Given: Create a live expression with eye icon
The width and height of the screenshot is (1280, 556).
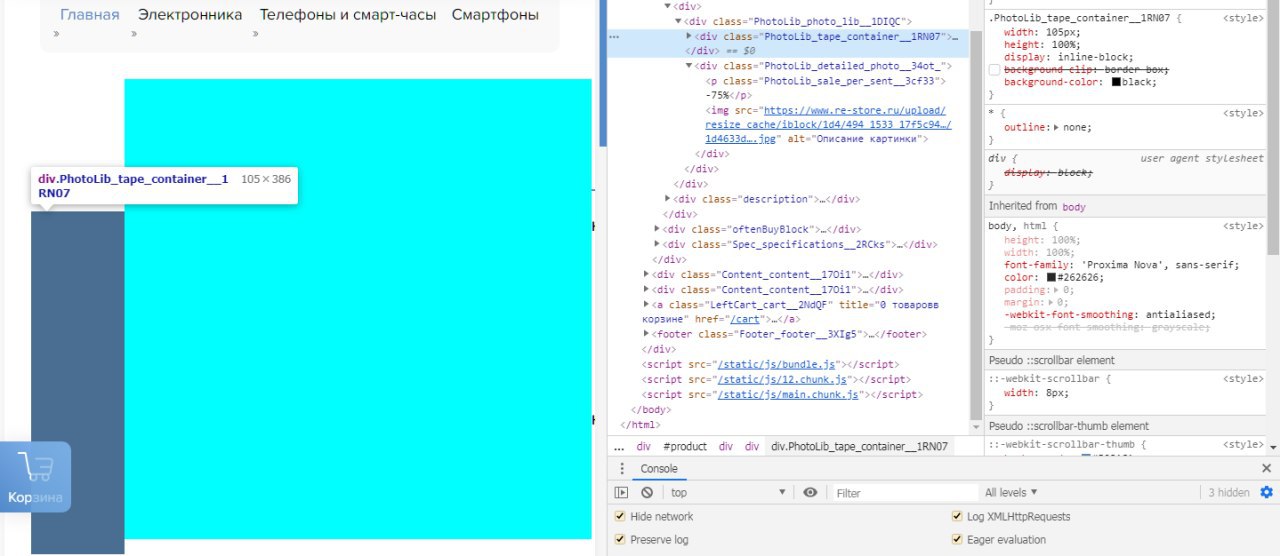Looking at the screenshot, I should click(810, 493).
